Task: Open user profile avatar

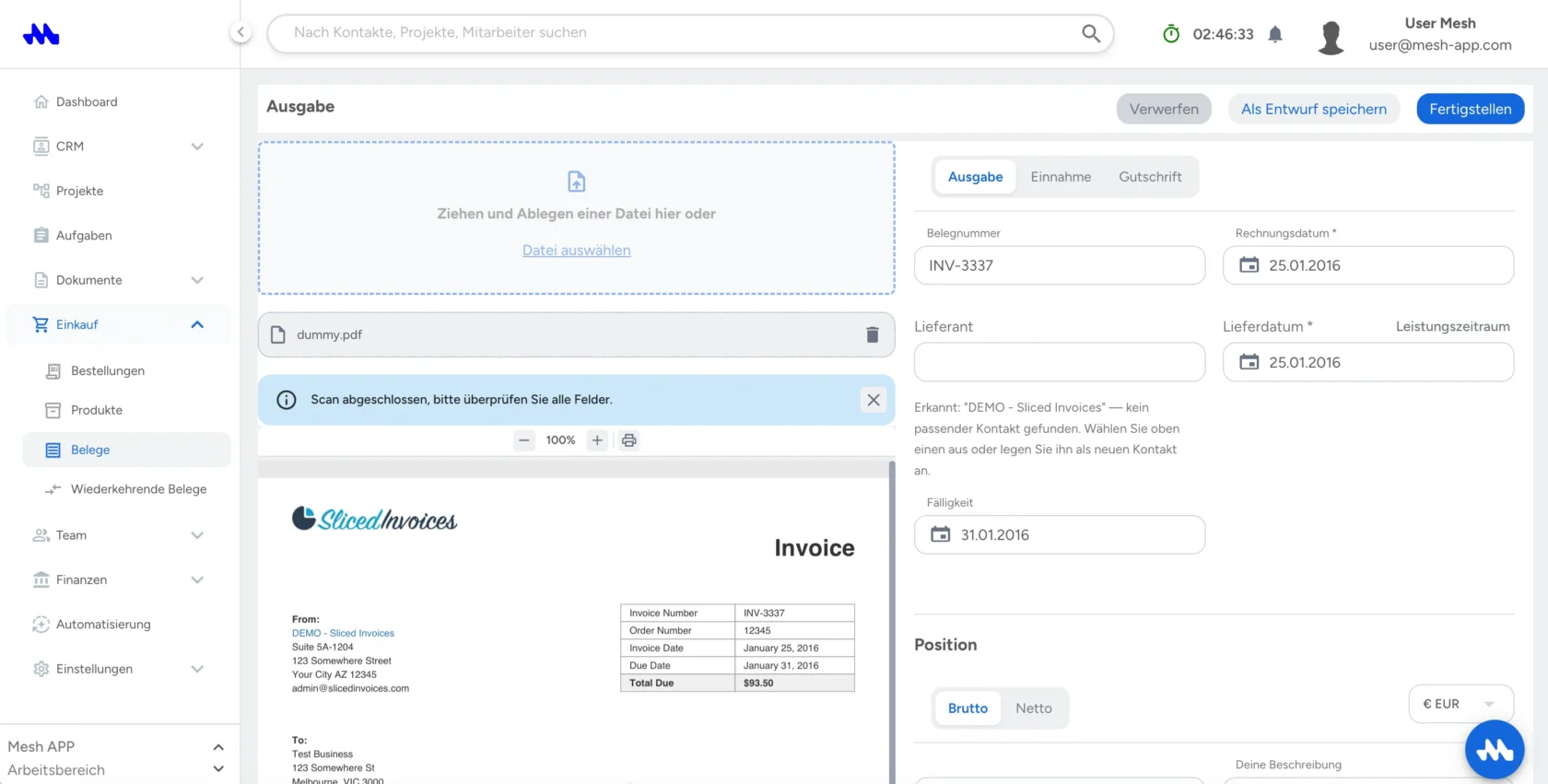Action: tap(1331, 38)
